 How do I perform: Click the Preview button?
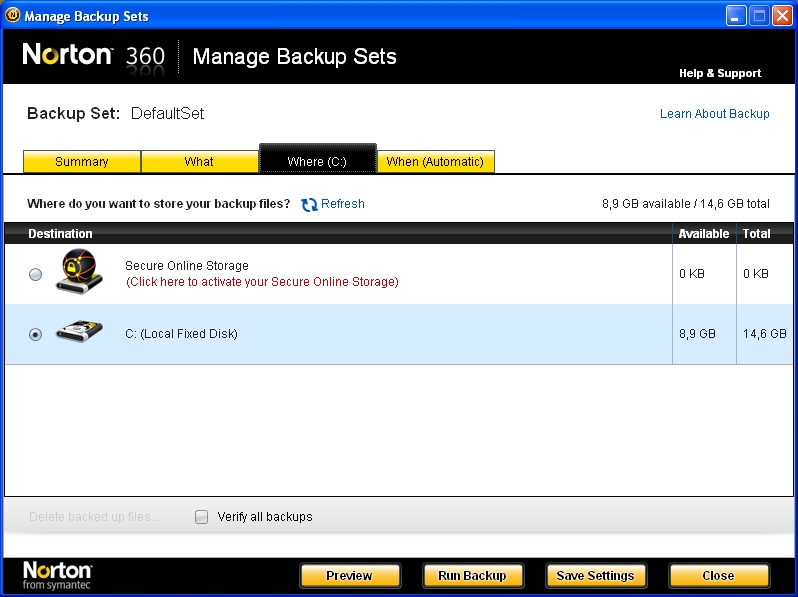tap(350, 576)
